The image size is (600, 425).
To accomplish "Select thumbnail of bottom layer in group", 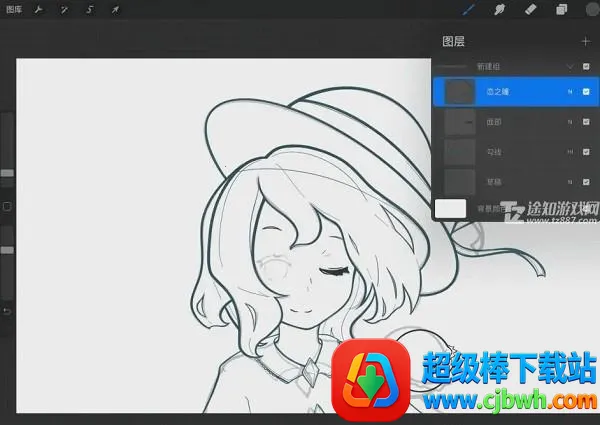I will (x=460, y=182).
